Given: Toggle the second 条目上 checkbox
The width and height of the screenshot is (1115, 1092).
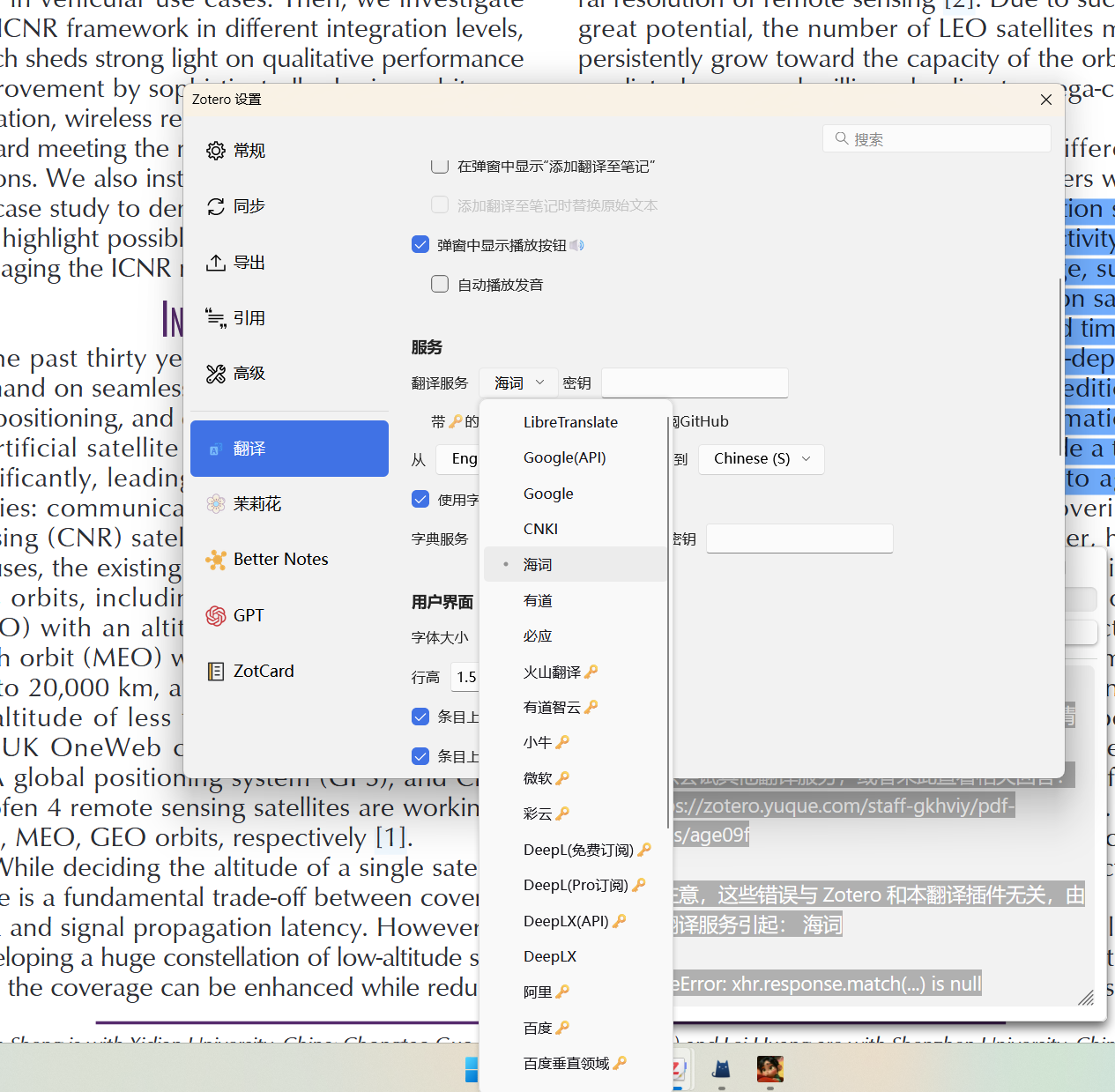Looking at the screenshot, I should click(x=420, y=756).
